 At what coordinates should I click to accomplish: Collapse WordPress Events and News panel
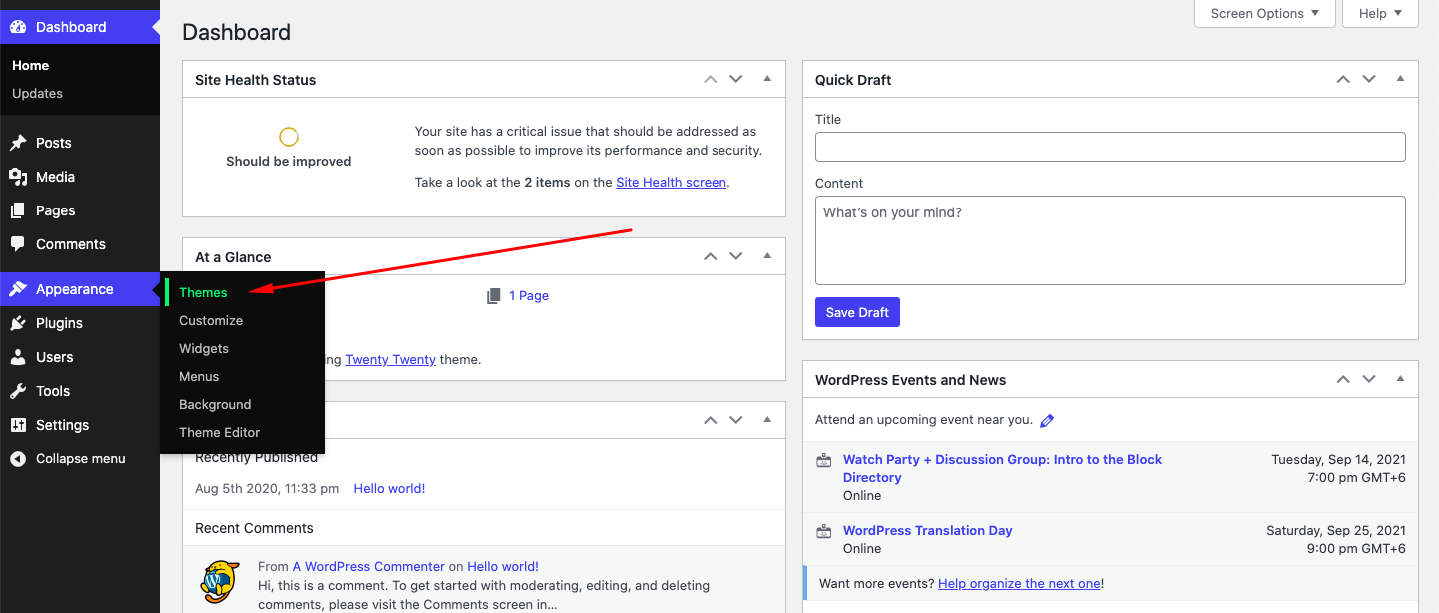pos(1400,379)
